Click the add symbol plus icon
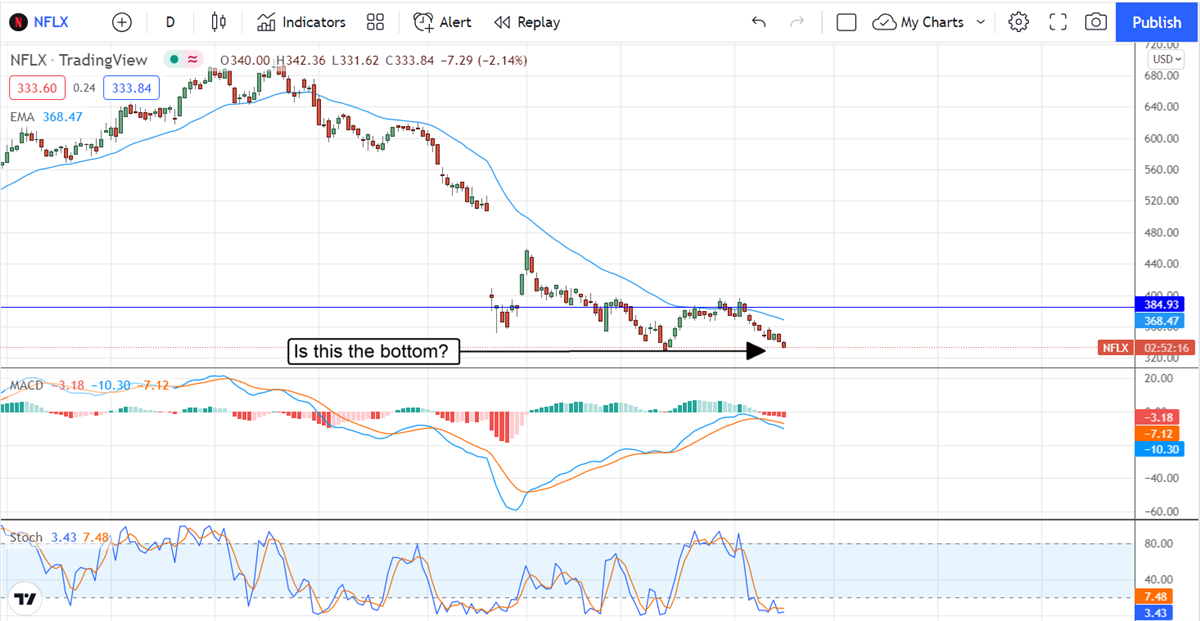 coord(121,22)
